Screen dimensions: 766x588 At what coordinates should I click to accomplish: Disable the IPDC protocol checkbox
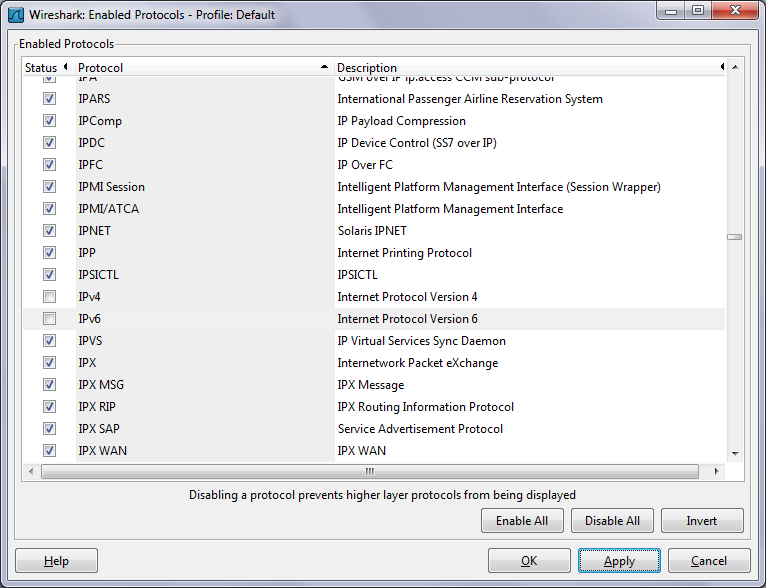tap(49, 143)
